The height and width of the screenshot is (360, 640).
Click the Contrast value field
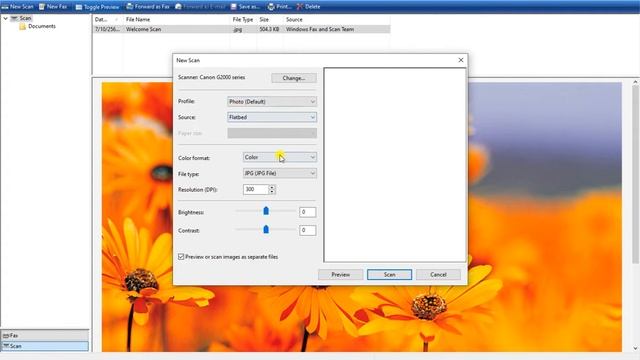(307, 230)
